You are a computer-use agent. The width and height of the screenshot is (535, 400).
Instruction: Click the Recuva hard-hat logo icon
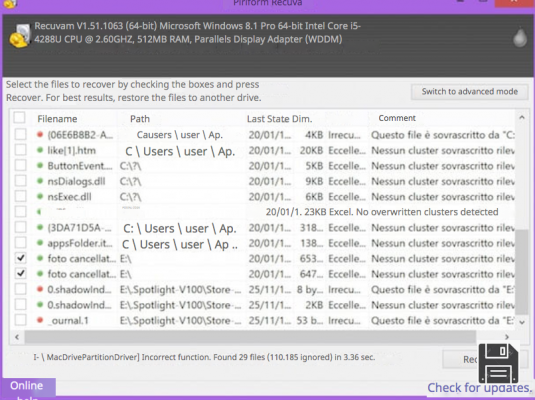[19, 35]
